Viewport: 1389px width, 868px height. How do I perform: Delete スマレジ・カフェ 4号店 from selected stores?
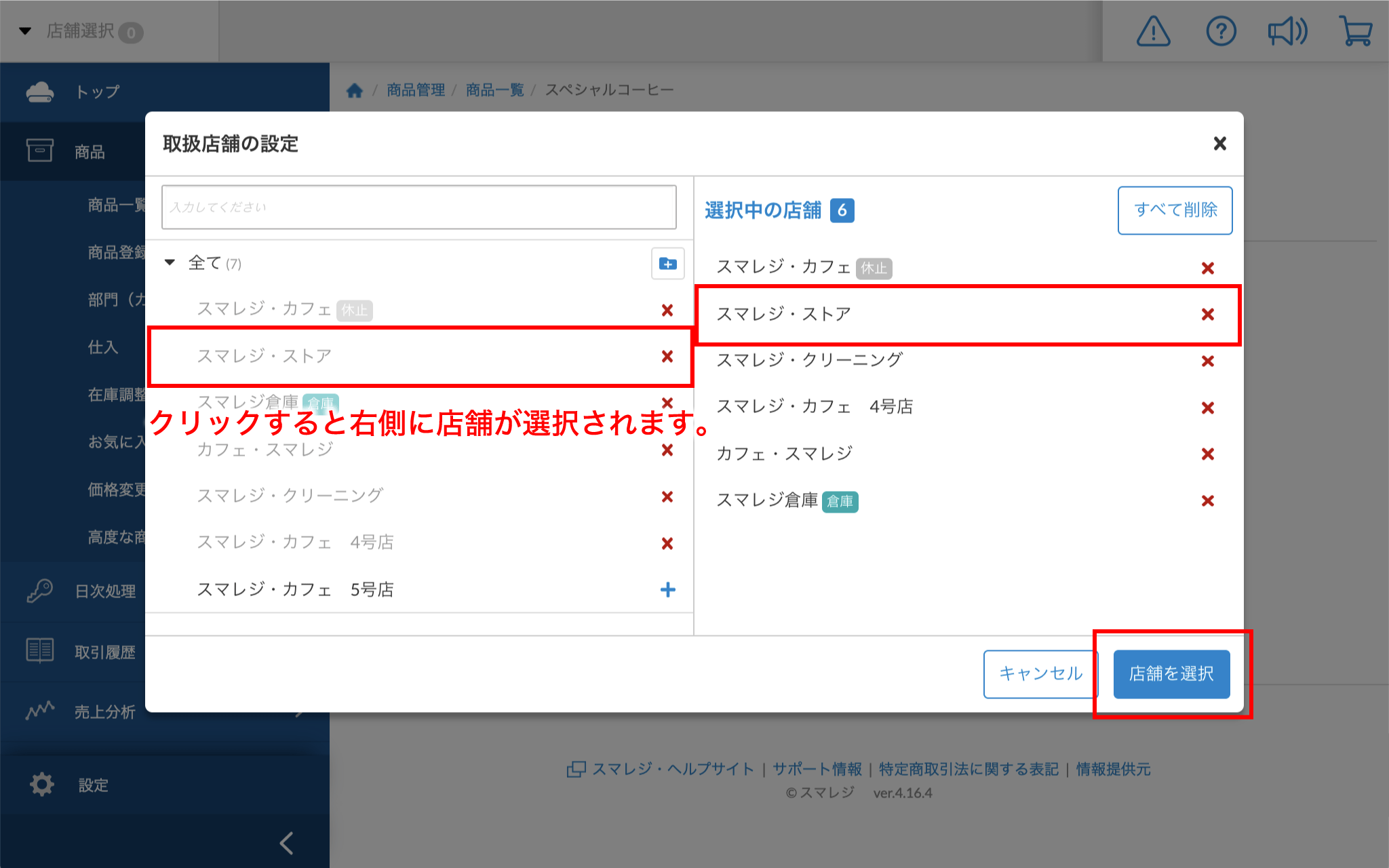tap(1207, 408)
